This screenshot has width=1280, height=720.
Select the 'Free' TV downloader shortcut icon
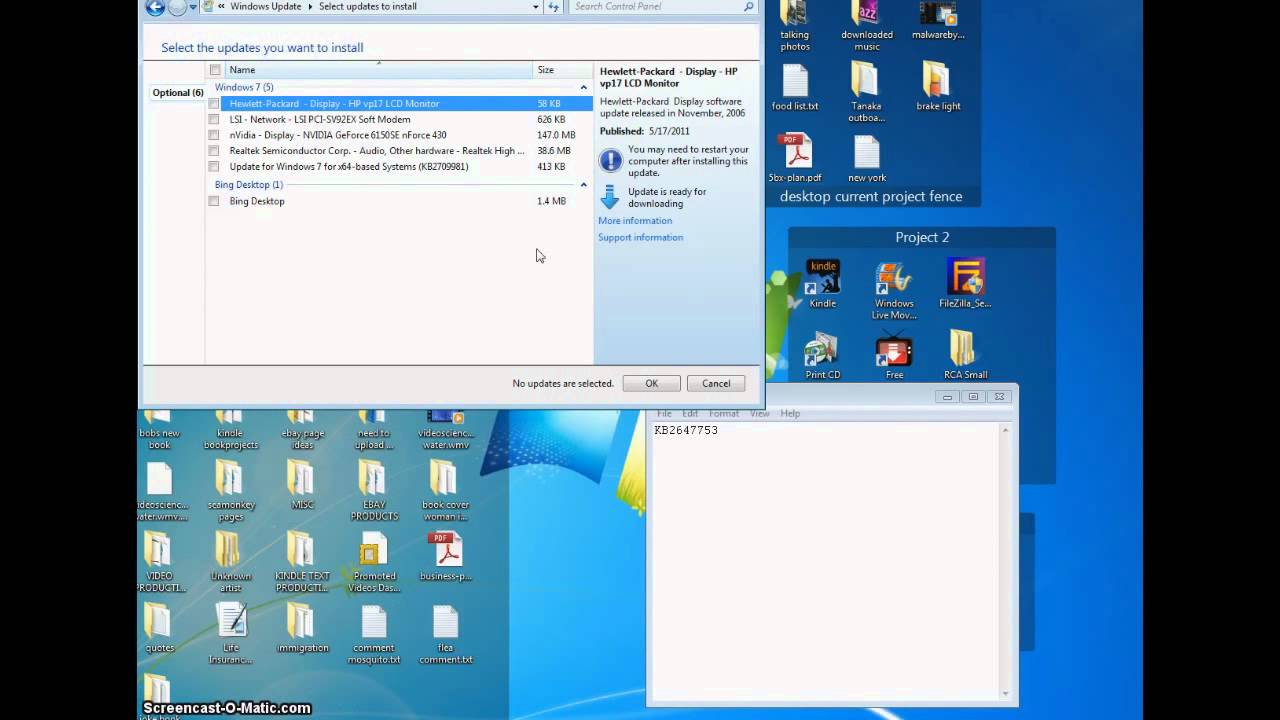894,357
